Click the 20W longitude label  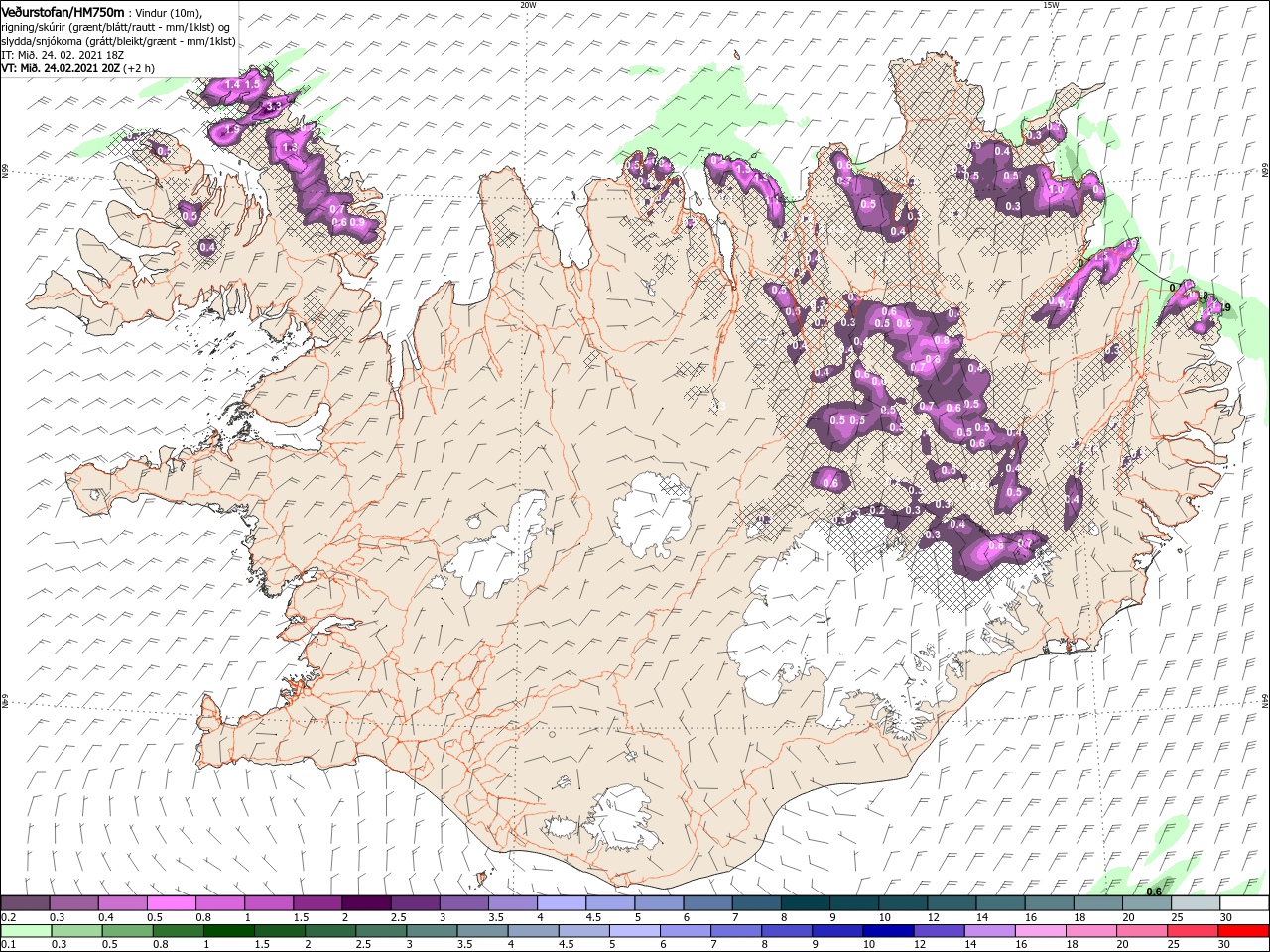click(x=528, y=5)
